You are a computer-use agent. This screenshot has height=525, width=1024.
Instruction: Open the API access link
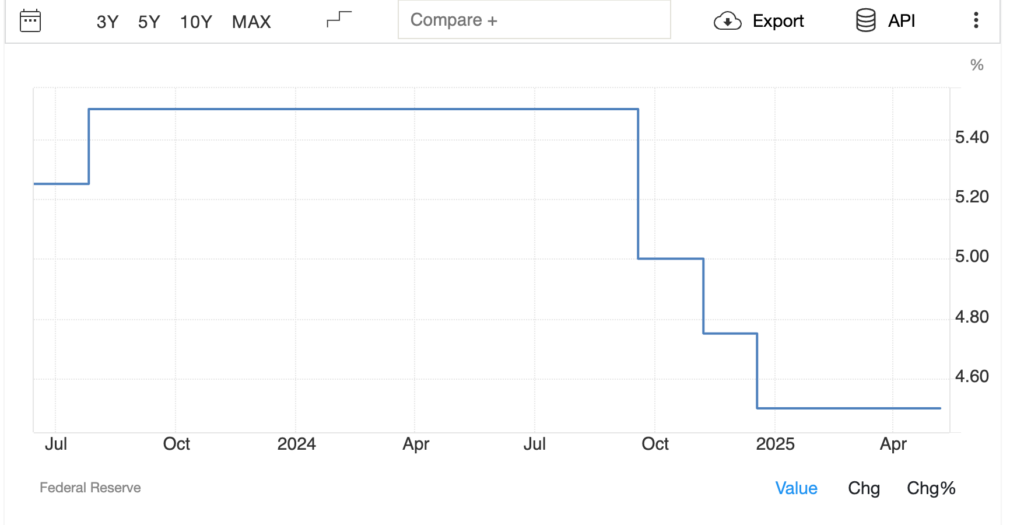(901, 21)
